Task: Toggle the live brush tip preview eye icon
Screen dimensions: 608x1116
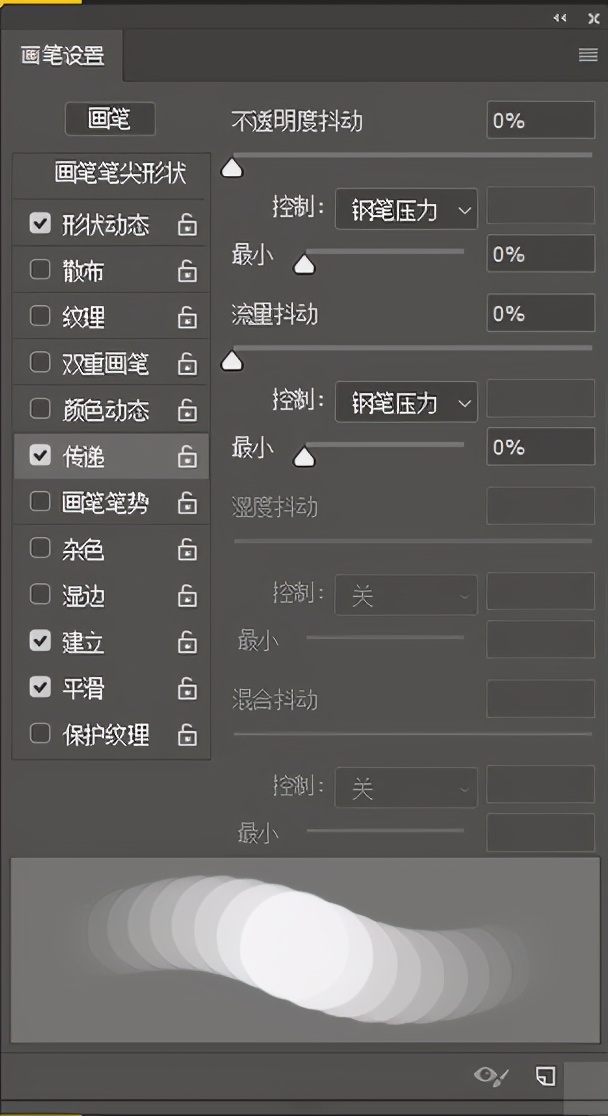Action: click(491, 1076)
